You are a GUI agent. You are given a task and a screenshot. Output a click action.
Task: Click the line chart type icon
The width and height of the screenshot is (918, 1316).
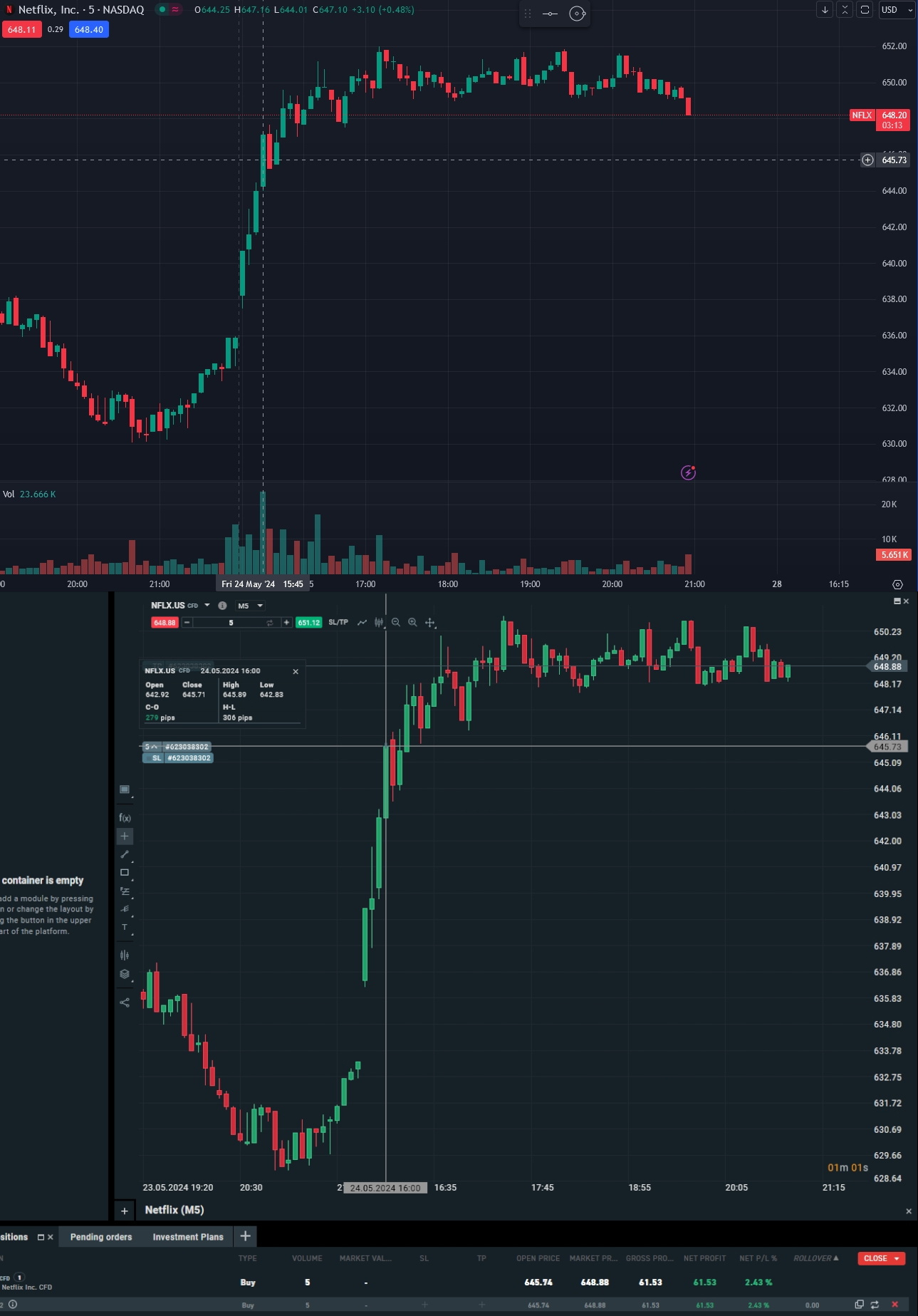click(x=362, y=623)
